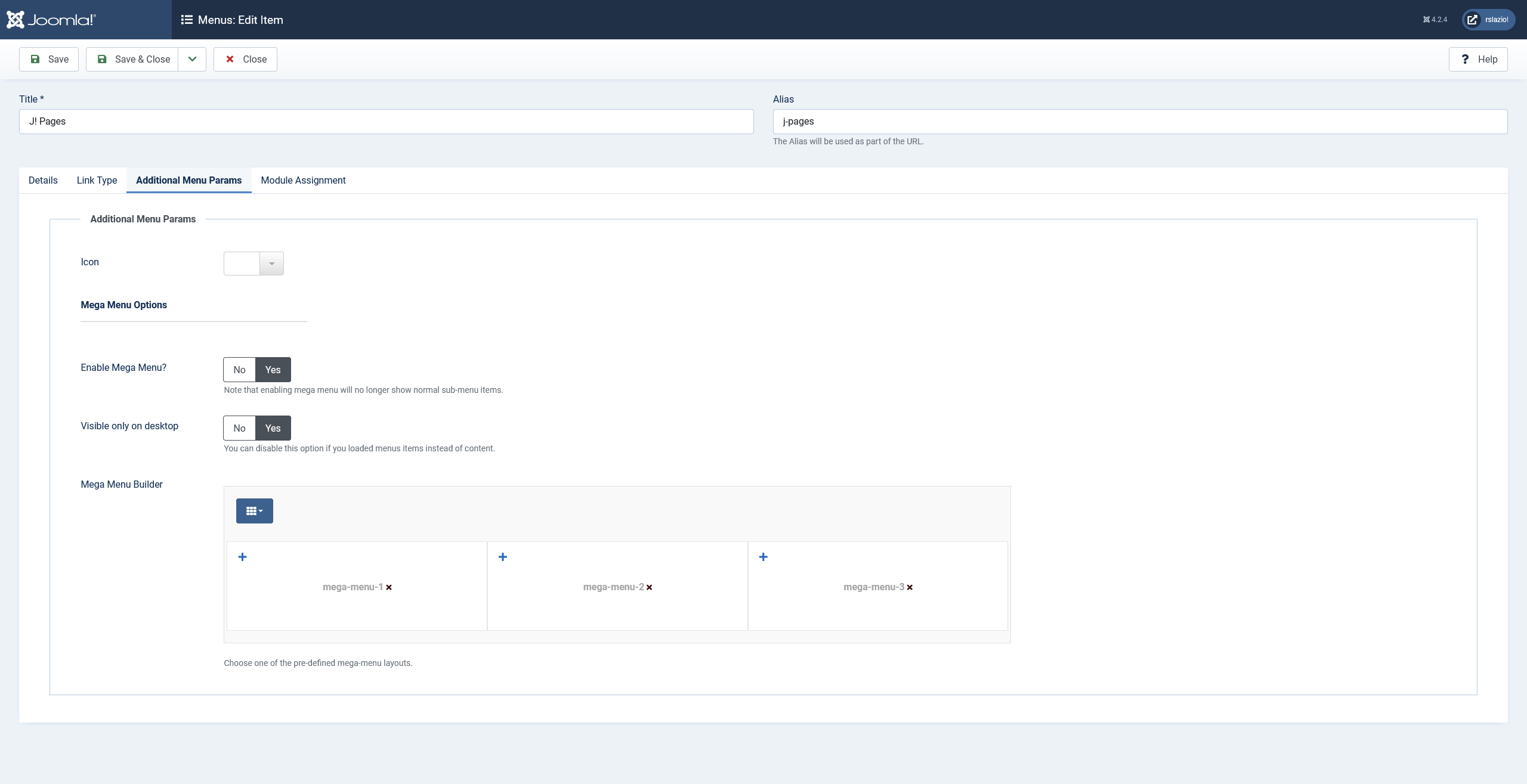
Task: Click the Visible only on desktop label
Action: coord(129,426)
